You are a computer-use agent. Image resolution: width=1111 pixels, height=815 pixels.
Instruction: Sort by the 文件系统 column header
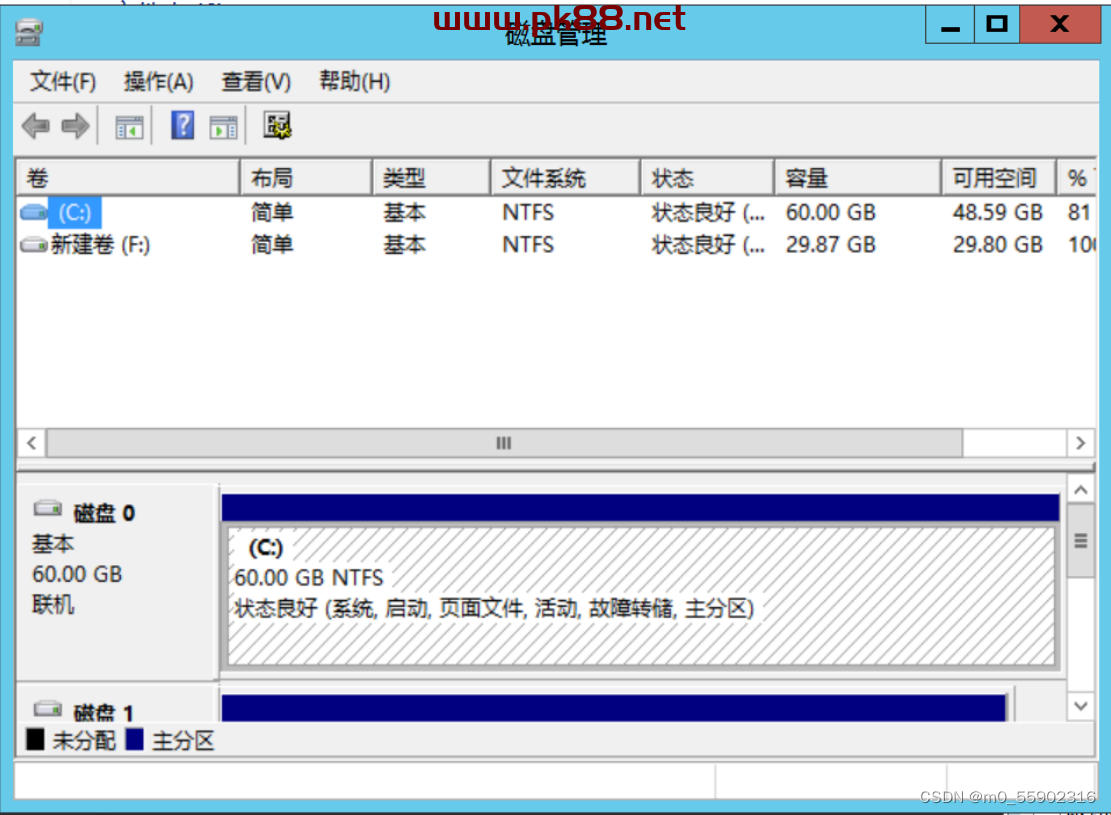543,179
